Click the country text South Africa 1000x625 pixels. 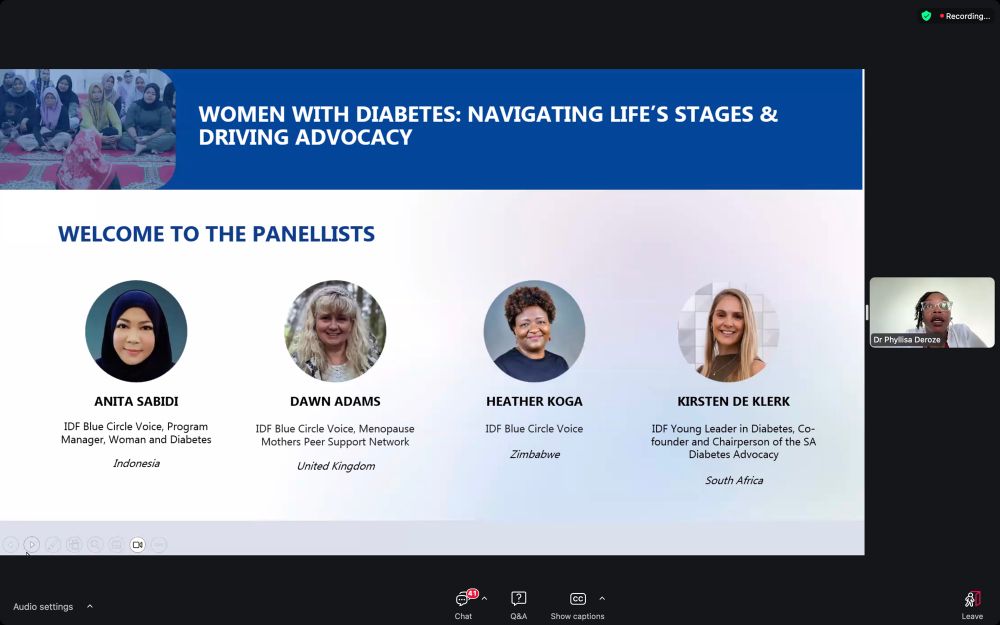[733, 480]
